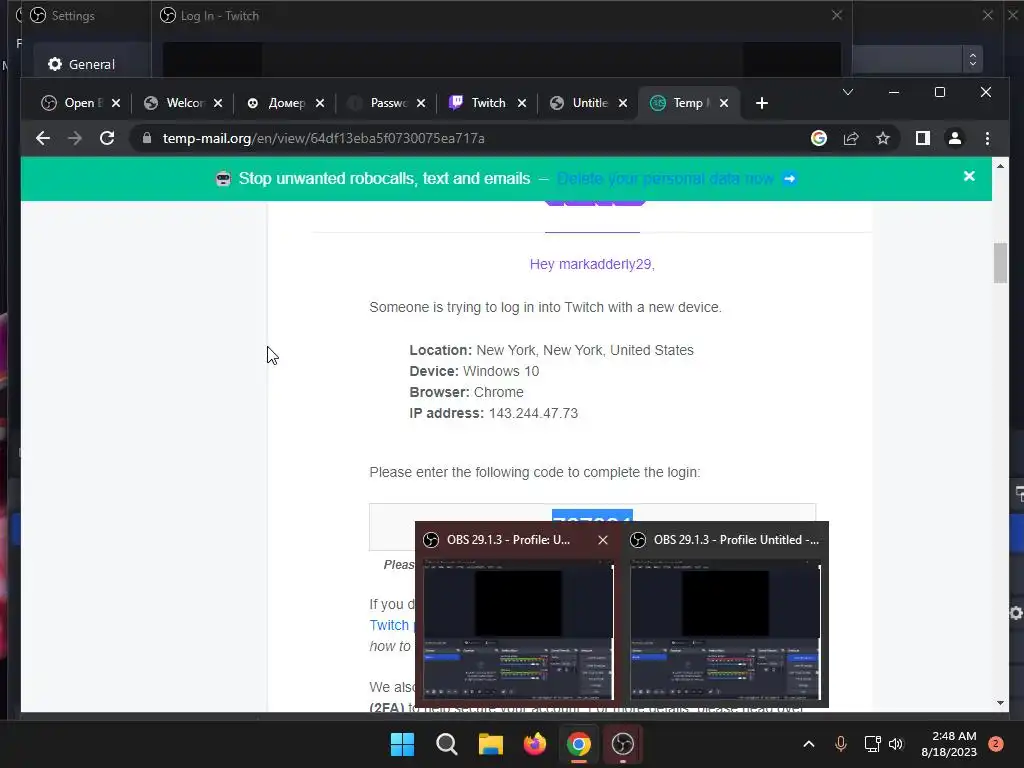Click the blue arrow in banner

pos(790,178)
